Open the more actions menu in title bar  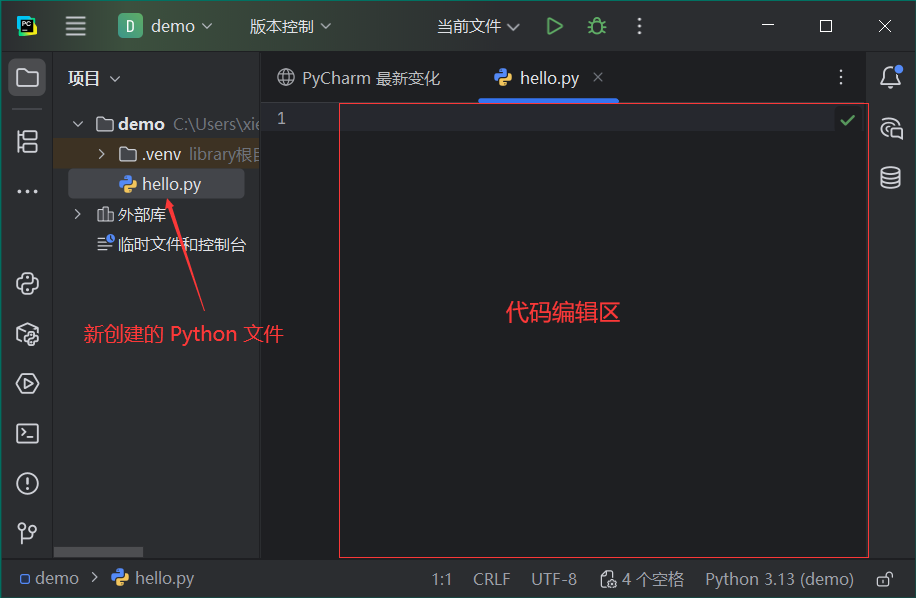pos(639,26)
